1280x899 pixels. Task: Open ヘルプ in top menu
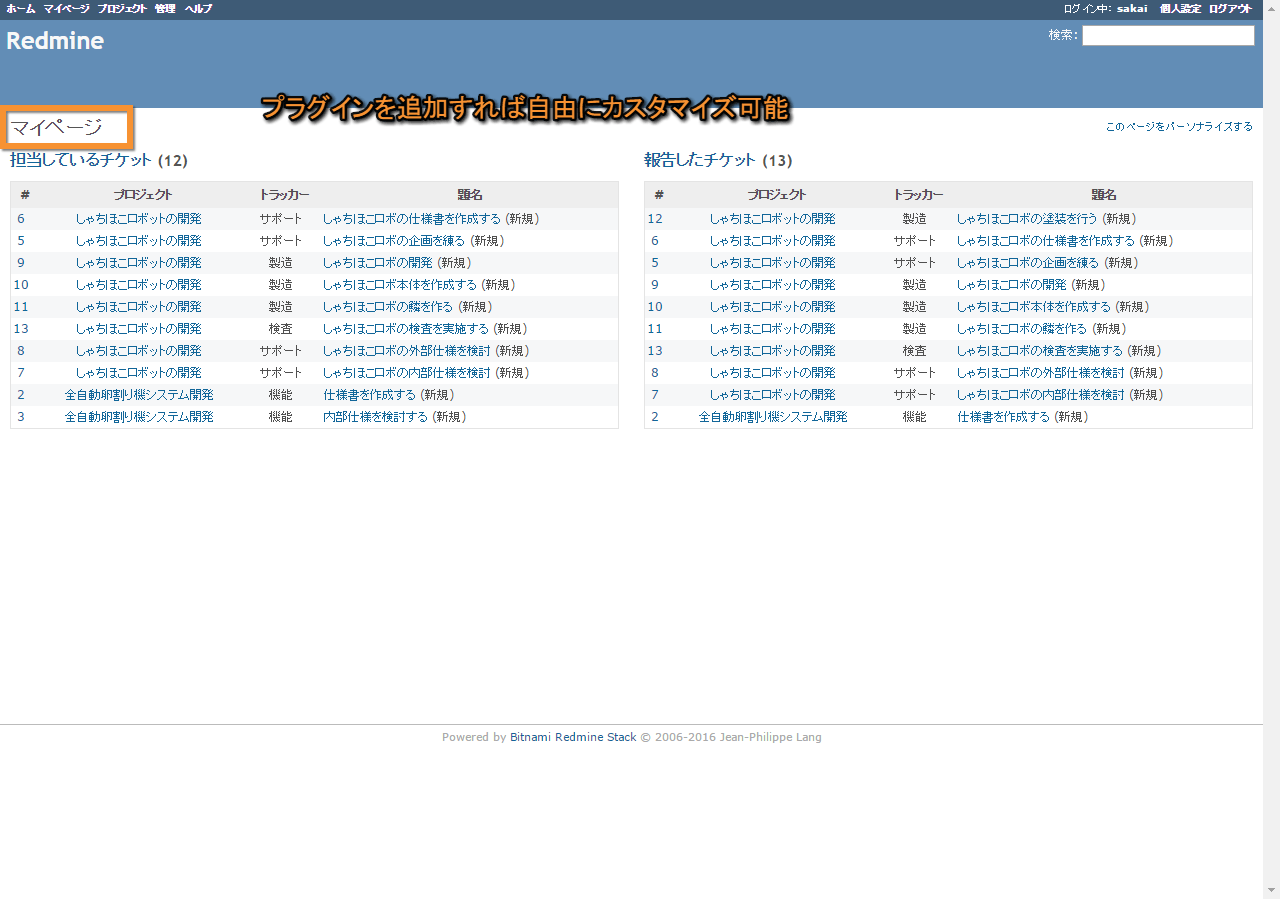(198, 8)
